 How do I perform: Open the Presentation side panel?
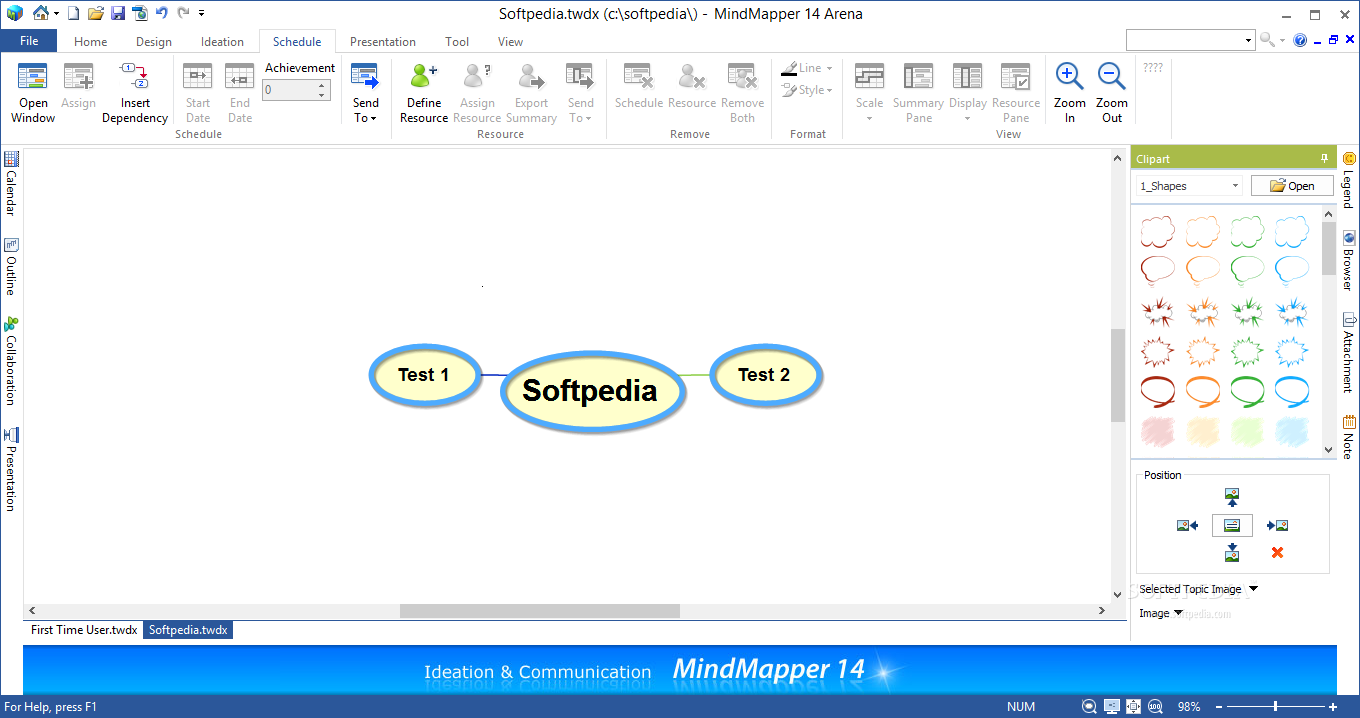pos(11,469)
